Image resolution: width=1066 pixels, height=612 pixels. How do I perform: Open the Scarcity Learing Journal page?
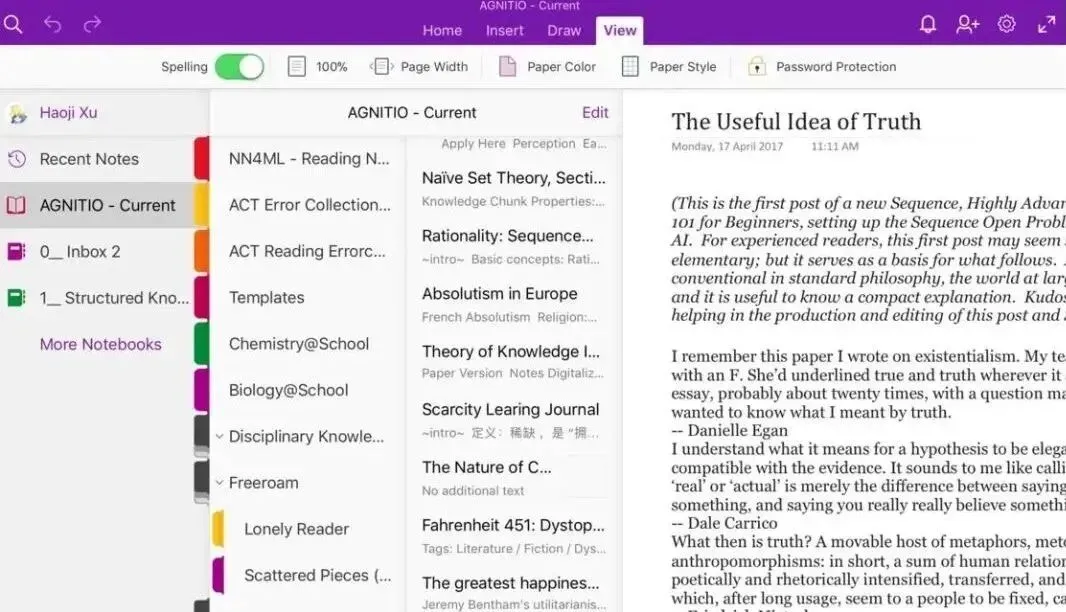coord(513,420)
